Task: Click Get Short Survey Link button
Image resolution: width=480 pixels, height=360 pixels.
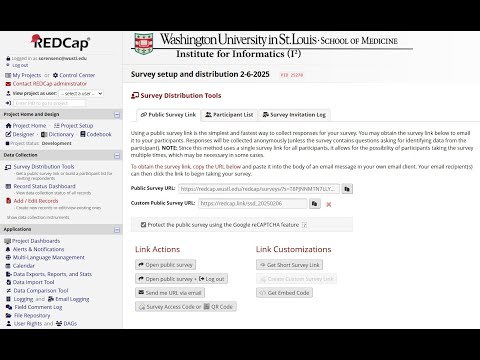Action: pyautogui.click(x=289, y=265)
